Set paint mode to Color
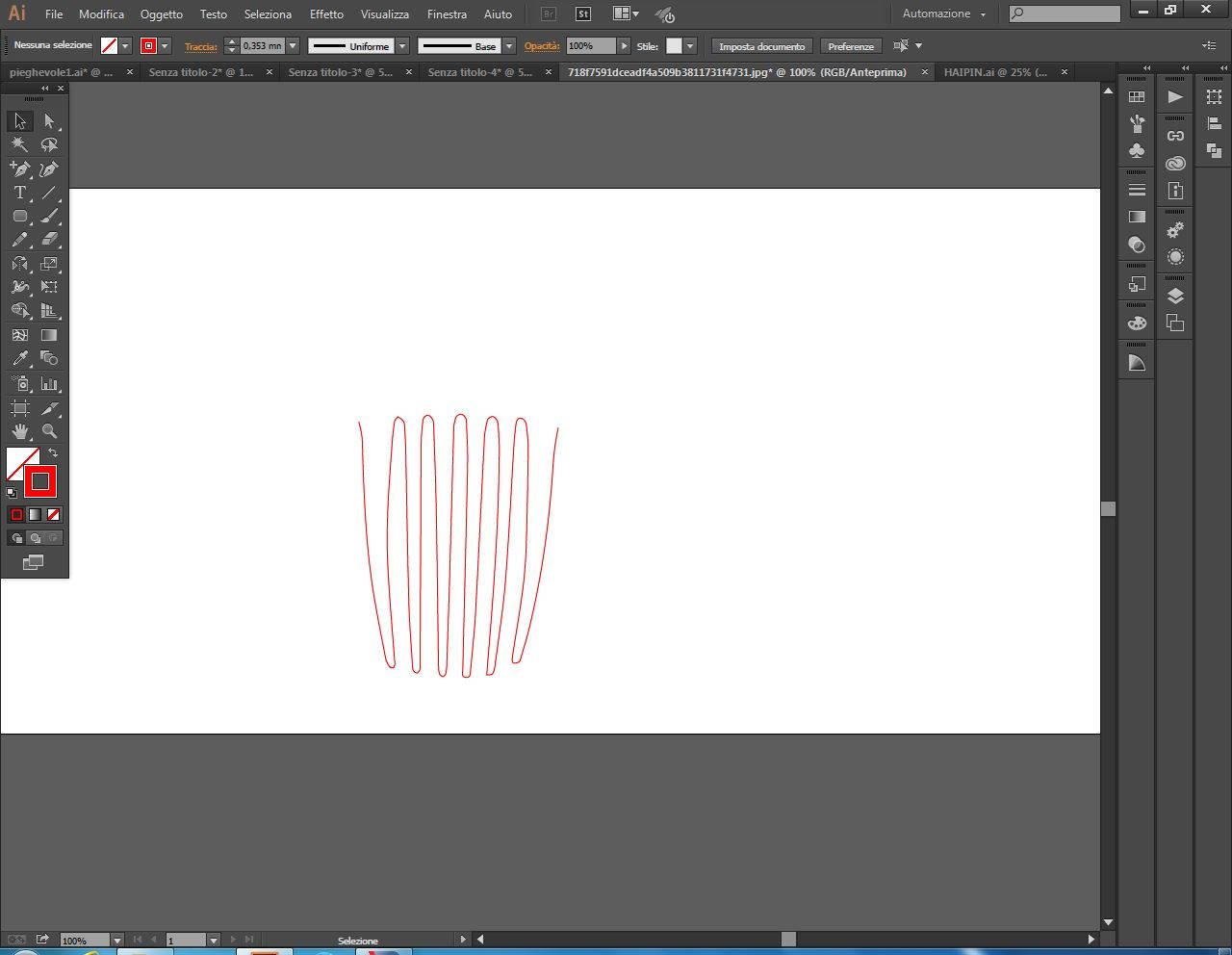 coord(16,514)
